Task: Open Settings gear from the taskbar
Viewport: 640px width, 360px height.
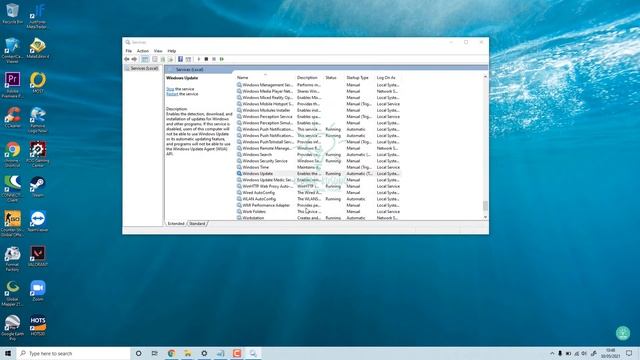Action: 204,353
